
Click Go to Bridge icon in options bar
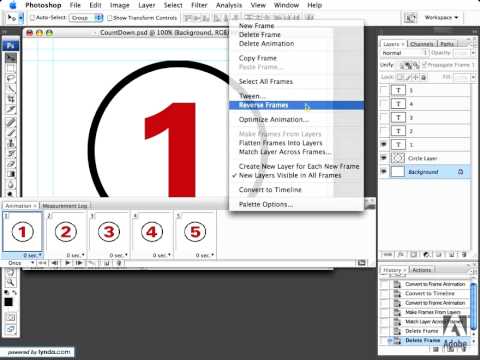tap(410, 18)
